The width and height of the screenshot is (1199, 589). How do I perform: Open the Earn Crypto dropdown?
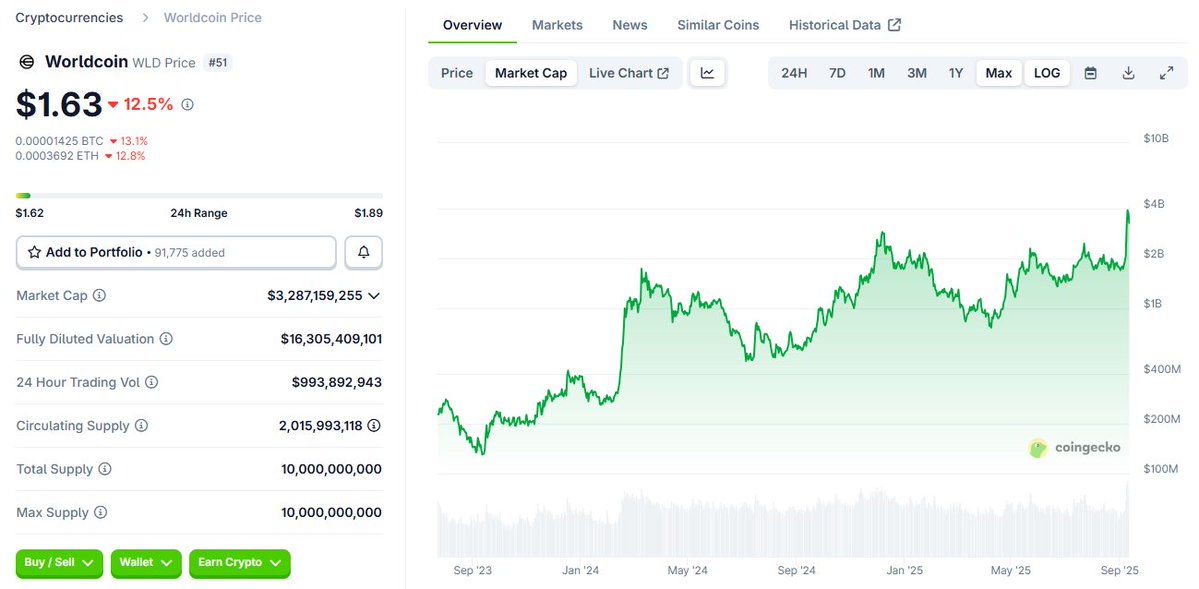[x=239, y=563]
